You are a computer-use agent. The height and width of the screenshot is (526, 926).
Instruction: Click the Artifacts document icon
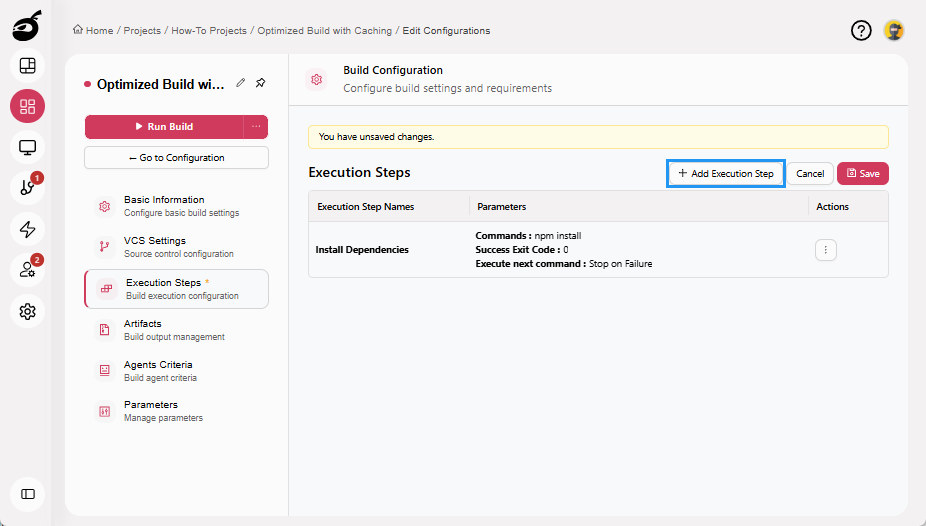(105, 329)
